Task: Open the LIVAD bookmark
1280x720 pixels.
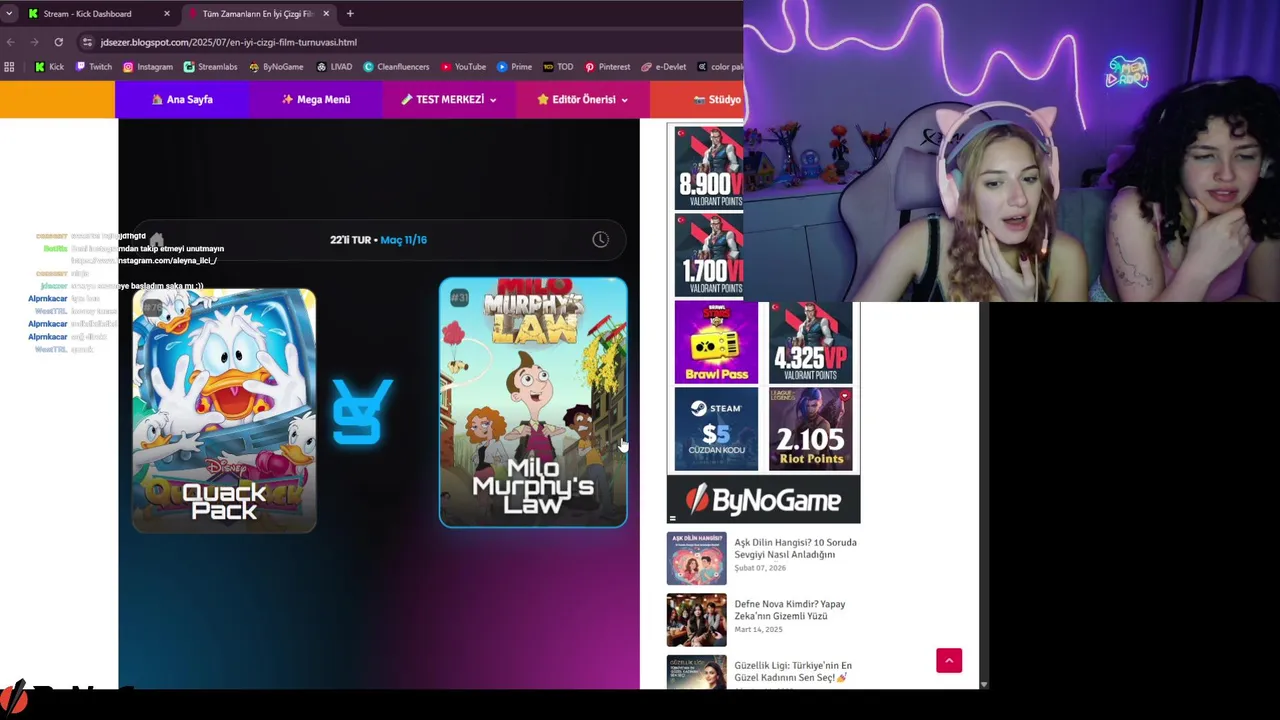Action: [x=334, y=67]
